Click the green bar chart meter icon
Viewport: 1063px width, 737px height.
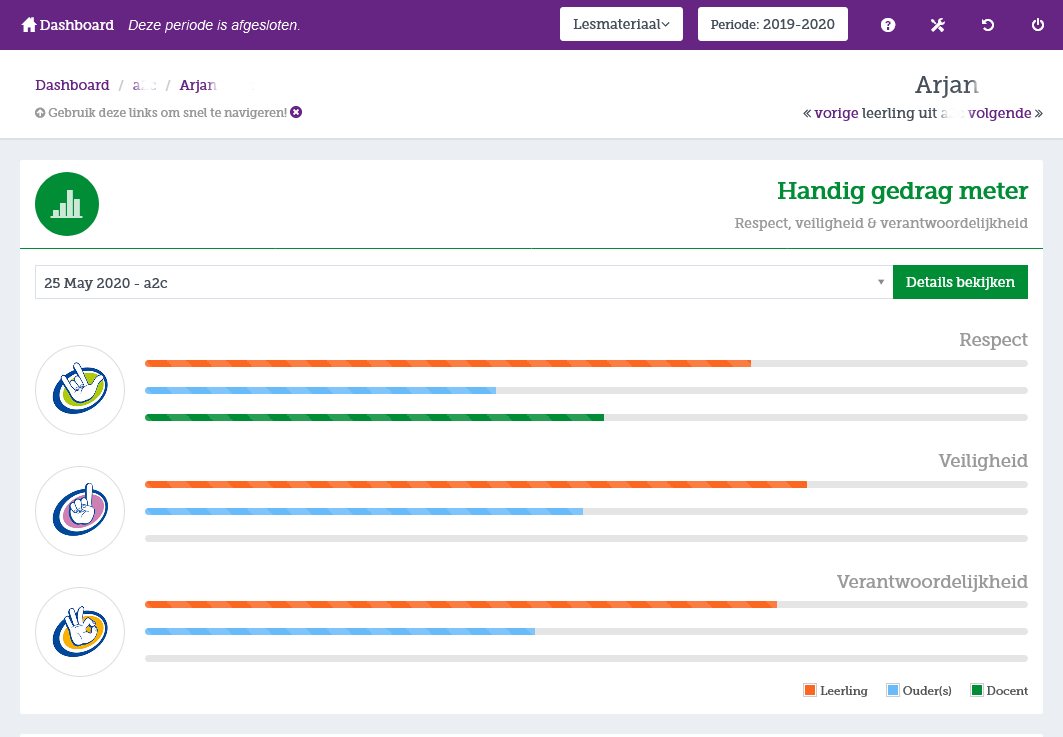(x=67, y=204)
